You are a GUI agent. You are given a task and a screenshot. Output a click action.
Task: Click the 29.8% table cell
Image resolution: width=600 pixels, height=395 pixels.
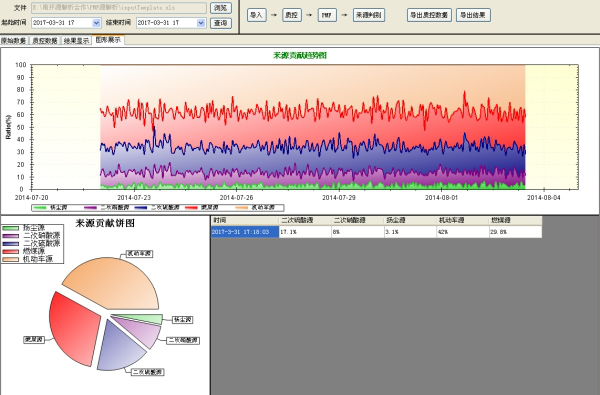pyautogui.click(x=515, y=232)
